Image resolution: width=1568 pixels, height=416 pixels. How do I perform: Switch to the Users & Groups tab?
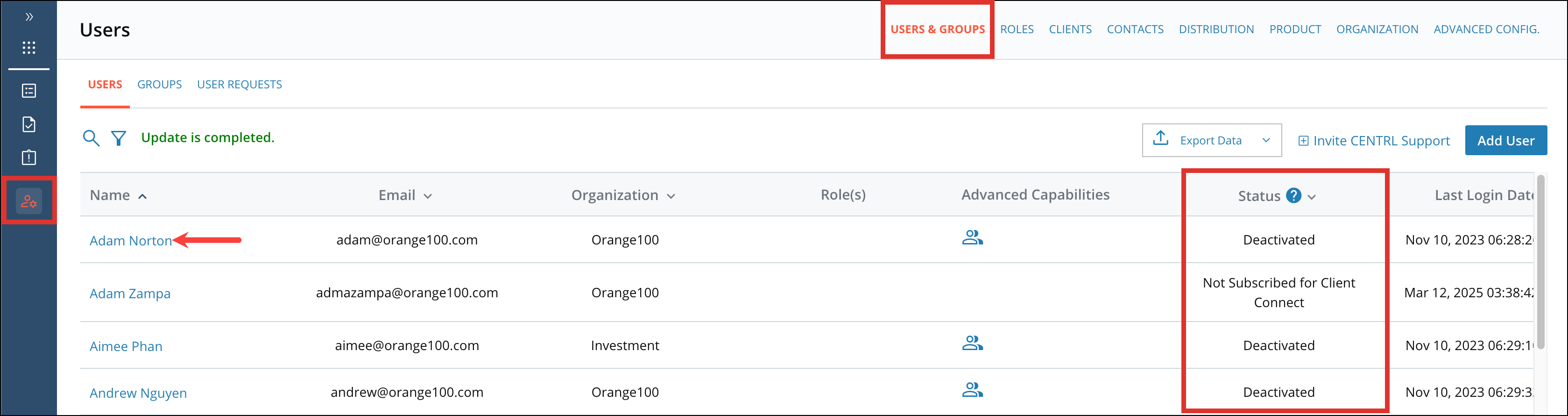[x=938, y=29]
